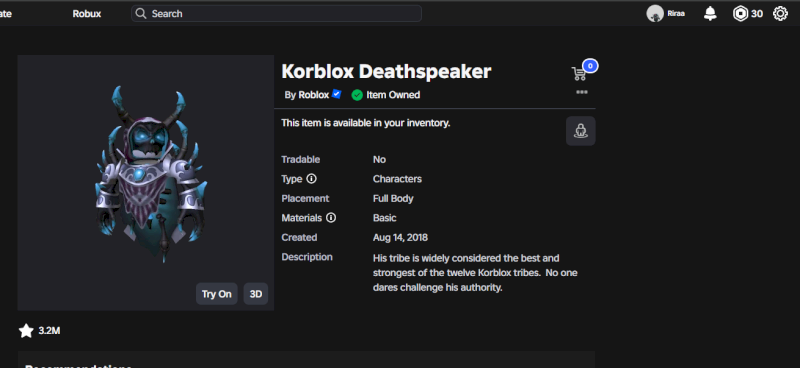The width and height of the screenshot is (800, 368).
Task: Click the 30 Robux amount
Action: [757, 14]
